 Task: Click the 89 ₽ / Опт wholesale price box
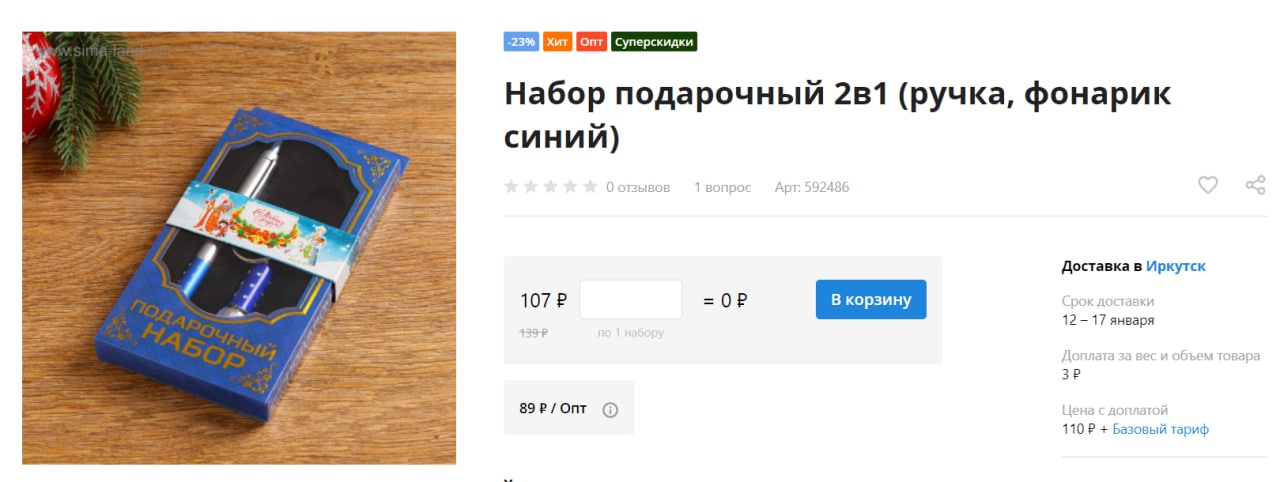pos(569,408)
